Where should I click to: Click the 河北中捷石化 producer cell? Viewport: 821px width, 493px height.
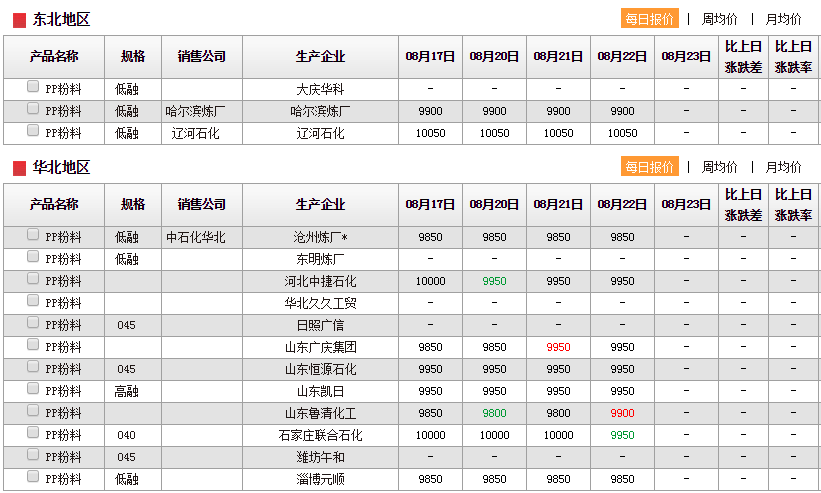point(320,282)
